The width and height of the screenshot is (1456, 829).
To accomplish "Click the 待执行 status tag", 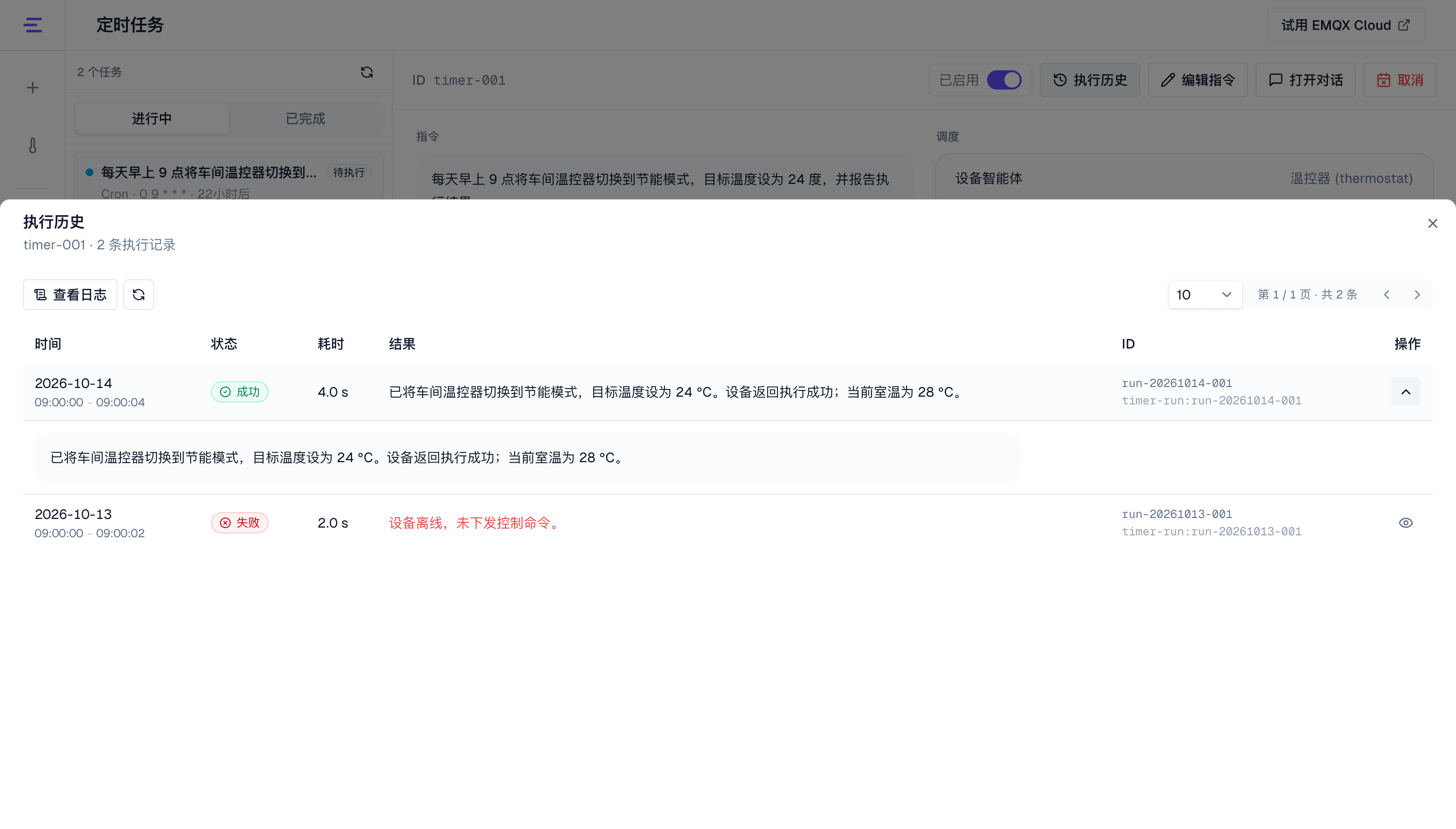I will coord(349,172).
